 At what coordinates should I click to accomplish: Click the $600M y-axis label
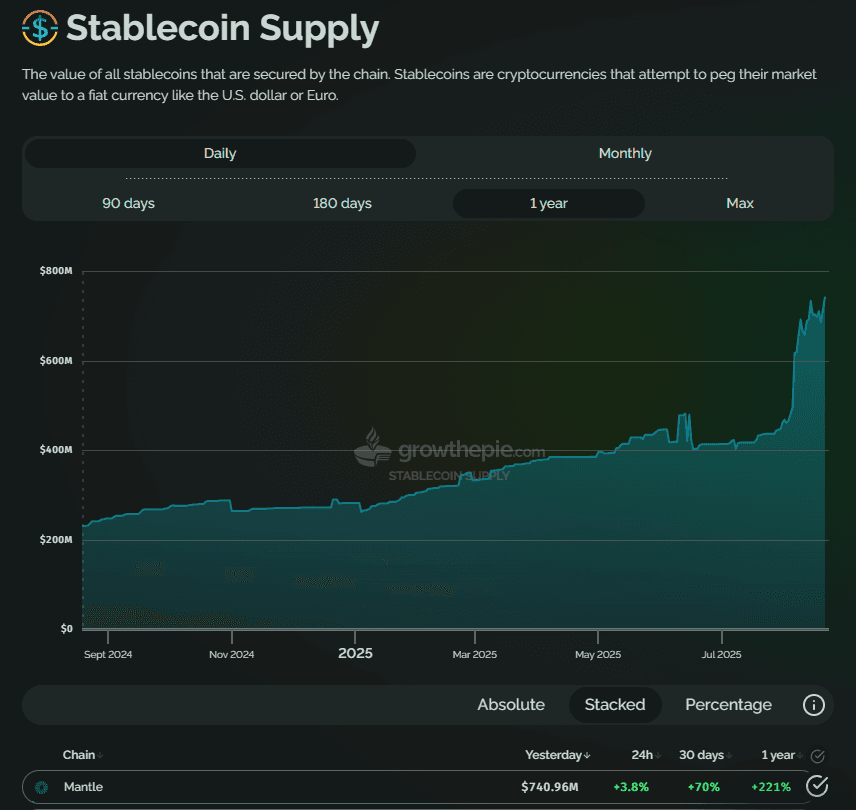click(x=56, y=361)
